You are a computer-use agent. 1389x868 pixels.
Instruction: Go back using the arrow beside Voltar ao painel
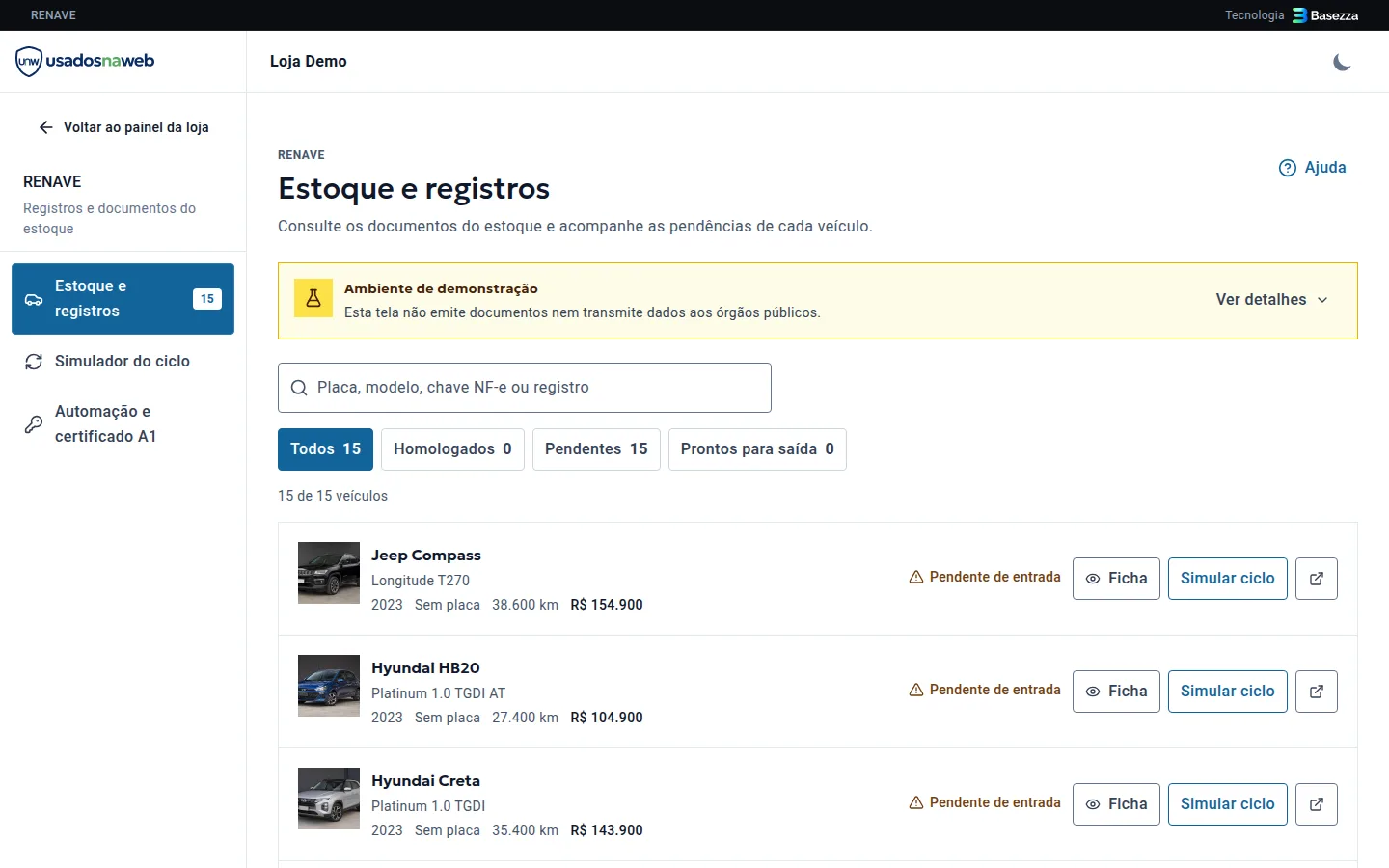tap(45, 127)
